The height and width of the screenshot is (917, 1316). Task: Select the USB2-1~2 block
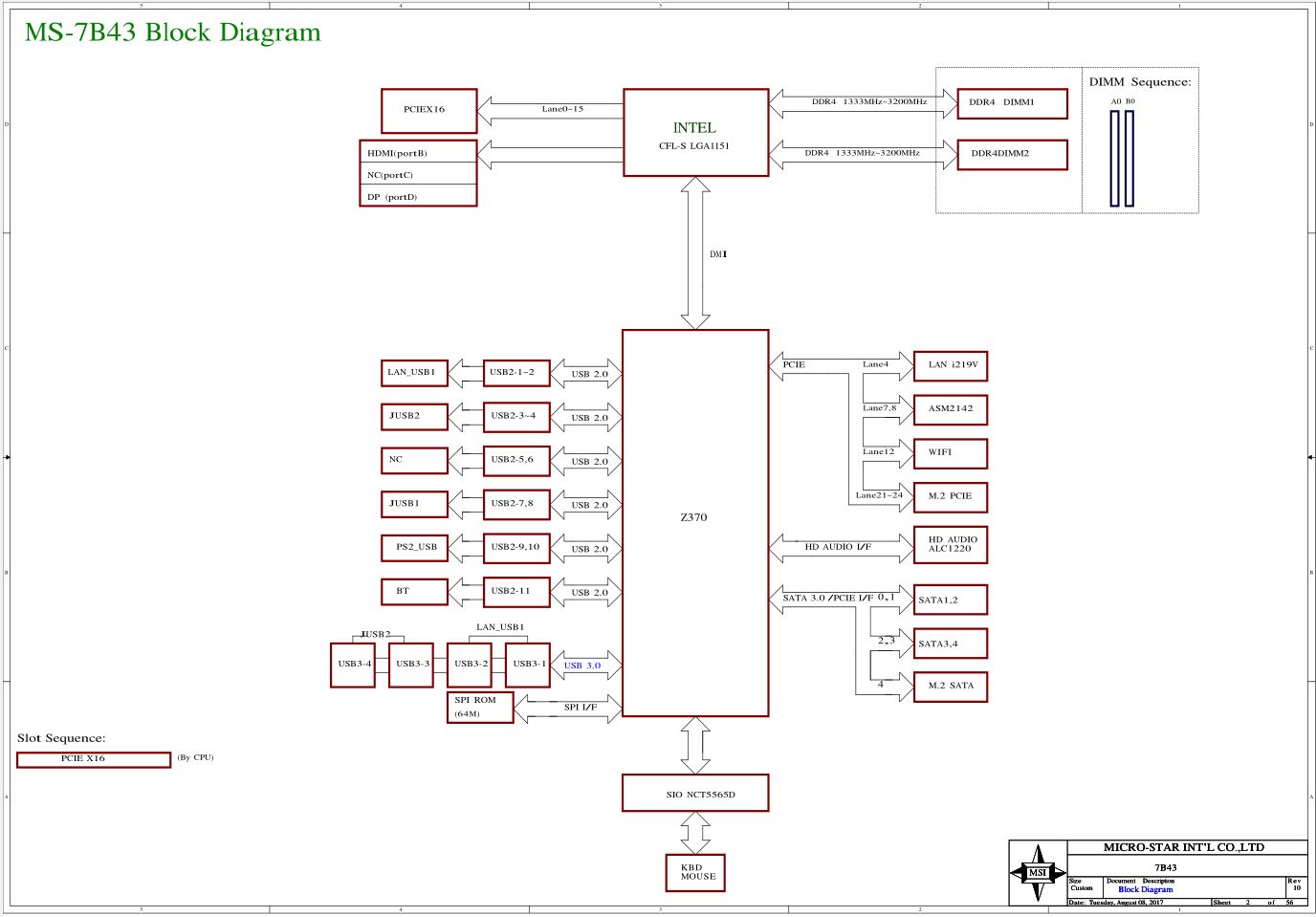click(516, 373)
